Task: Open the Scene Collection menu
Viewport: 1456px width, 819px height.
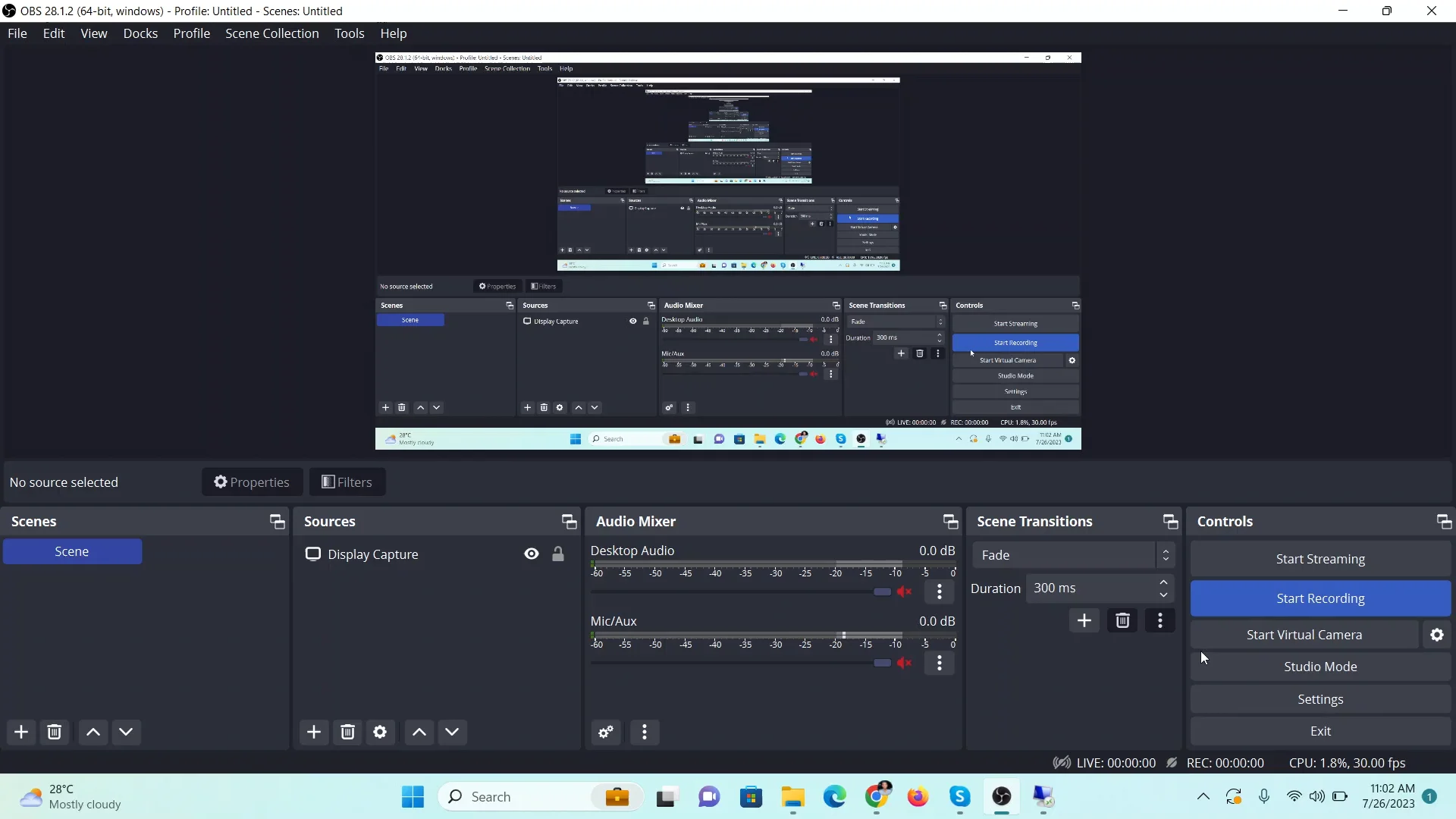Action: pos(271,33)
